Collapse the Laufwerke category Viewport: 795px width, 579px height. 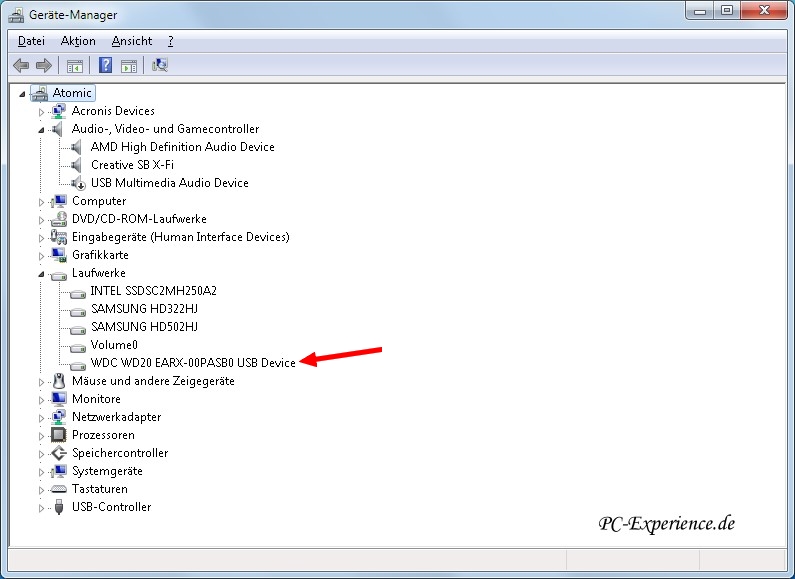click(x=42, y=273)
